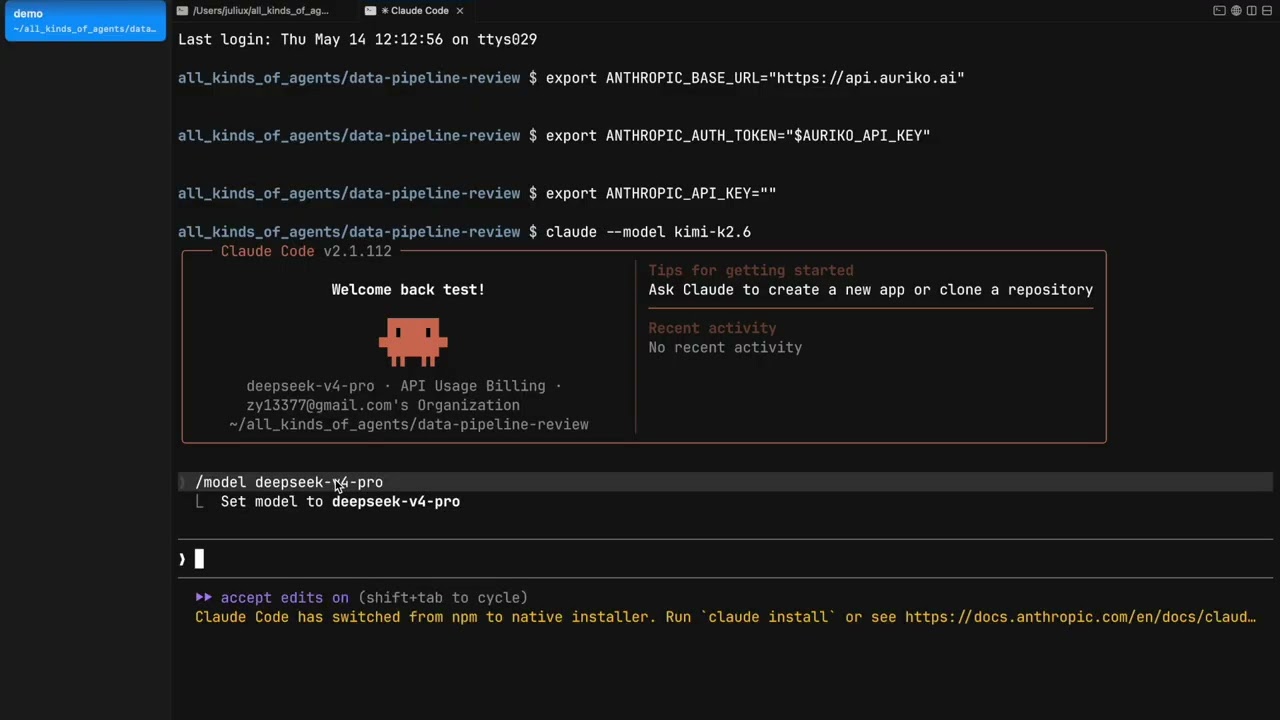Image resolution: width=1280 pixels, height=720 pixels.
Task: Select the demo workspace in the sidebar
Action: click(x=85, y=21)
